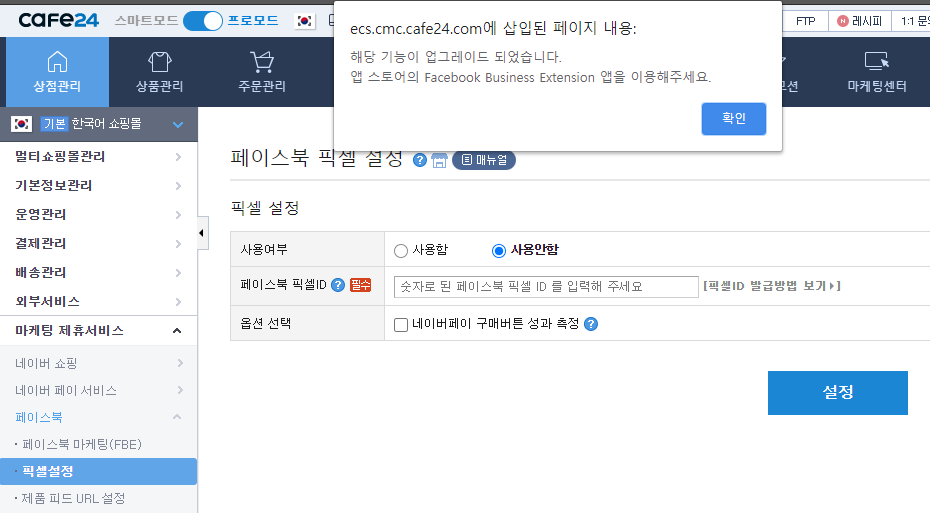Click the store icon beside page title
The height and width of the screenshot is (513, 930).
coord(439,160)
